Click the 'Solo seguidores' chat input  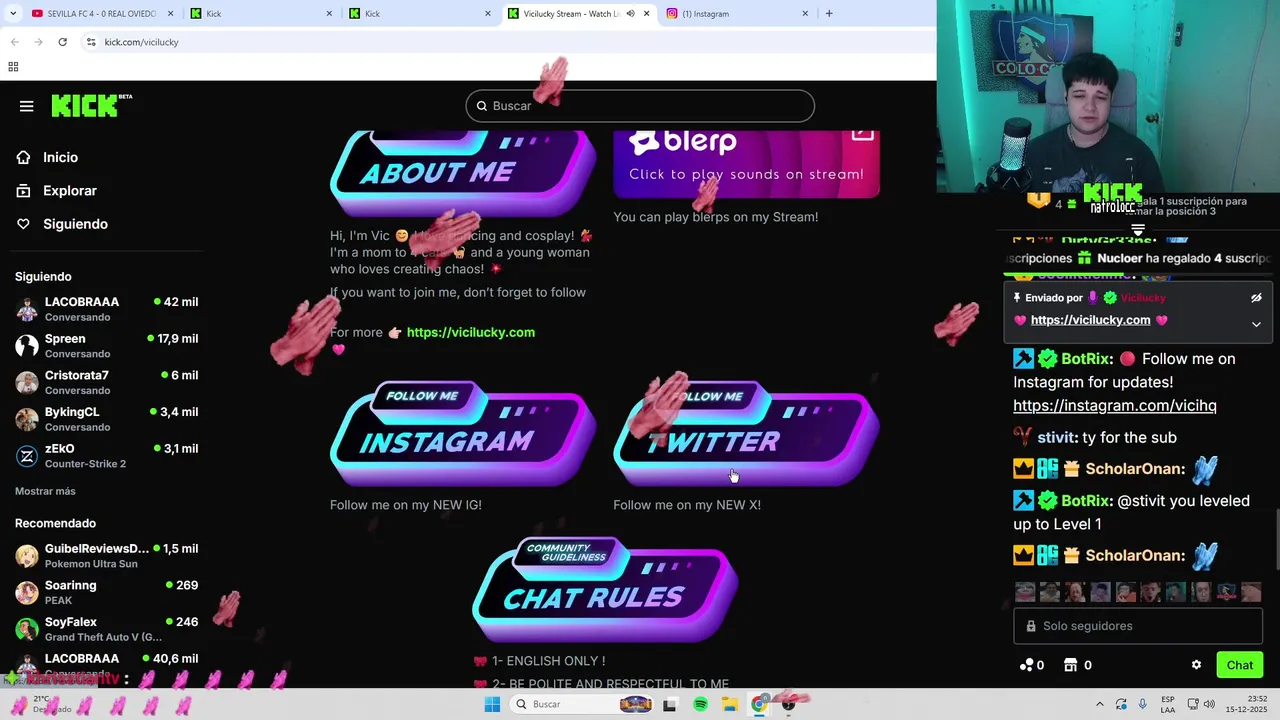(x=1138, y=626)
